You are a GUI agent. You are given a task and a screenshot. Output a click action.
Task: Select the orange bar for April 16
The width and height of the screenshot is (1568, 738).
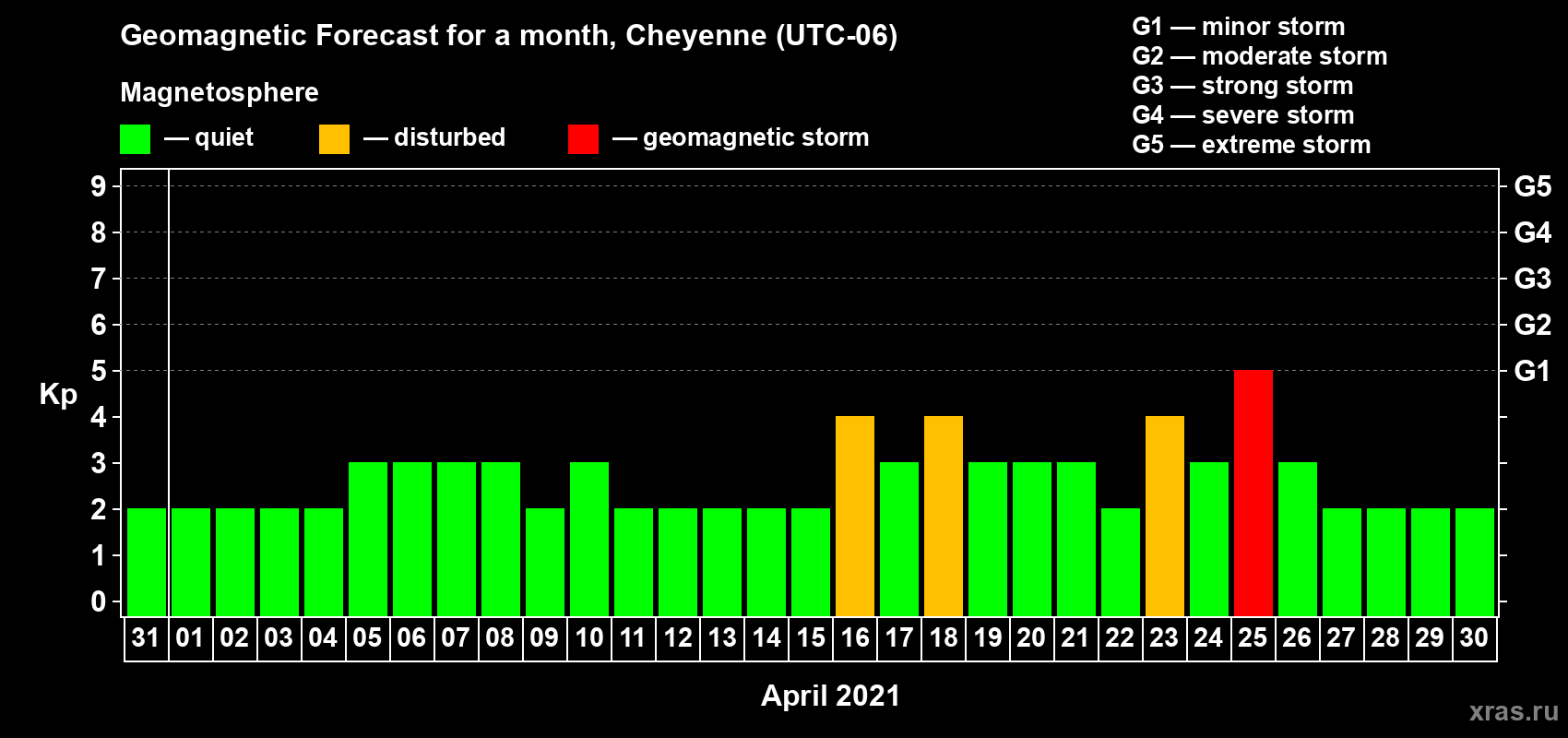click(855, 516)
